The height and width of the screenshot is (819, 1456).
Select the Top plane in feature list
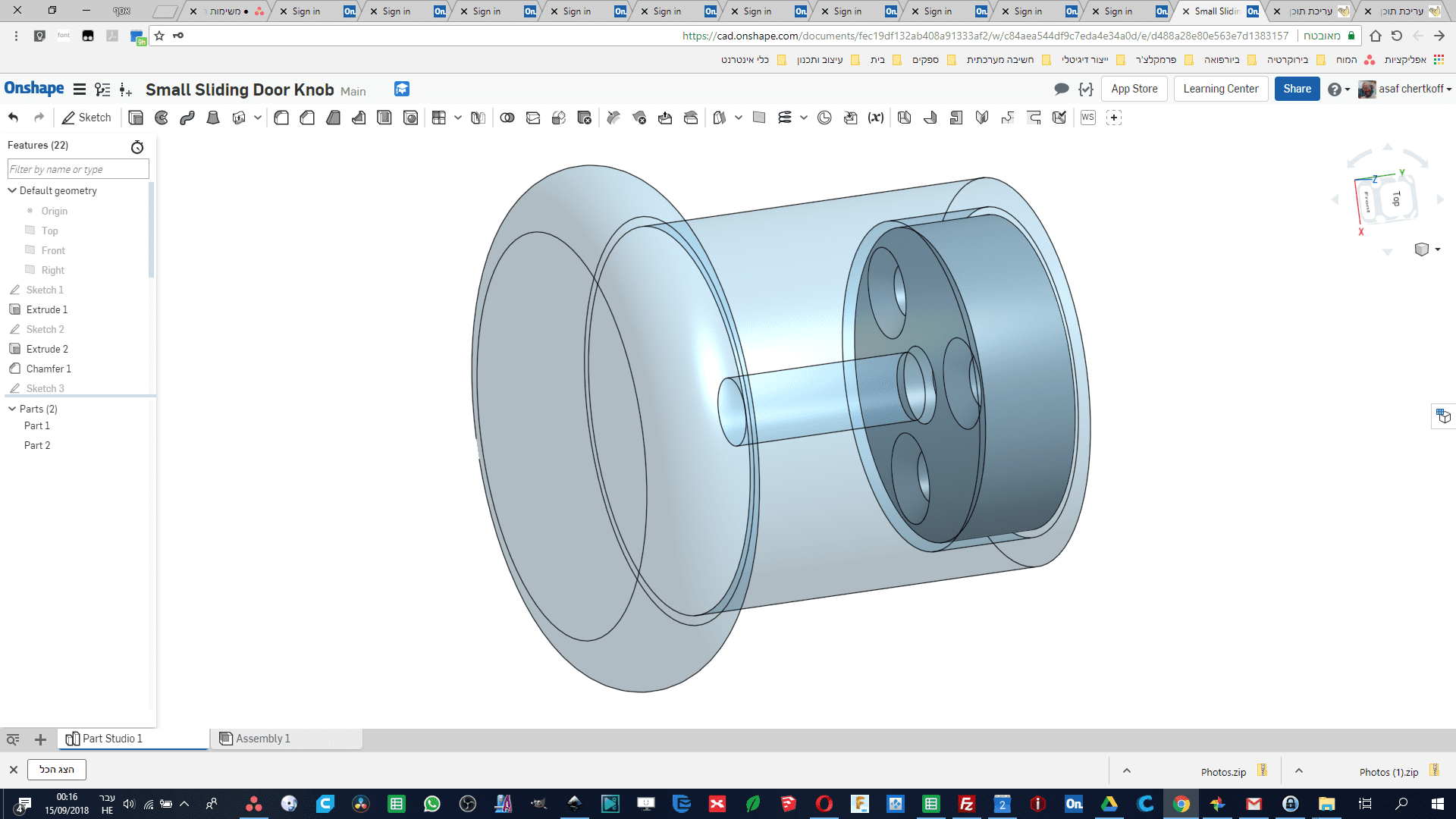[49, 231]
